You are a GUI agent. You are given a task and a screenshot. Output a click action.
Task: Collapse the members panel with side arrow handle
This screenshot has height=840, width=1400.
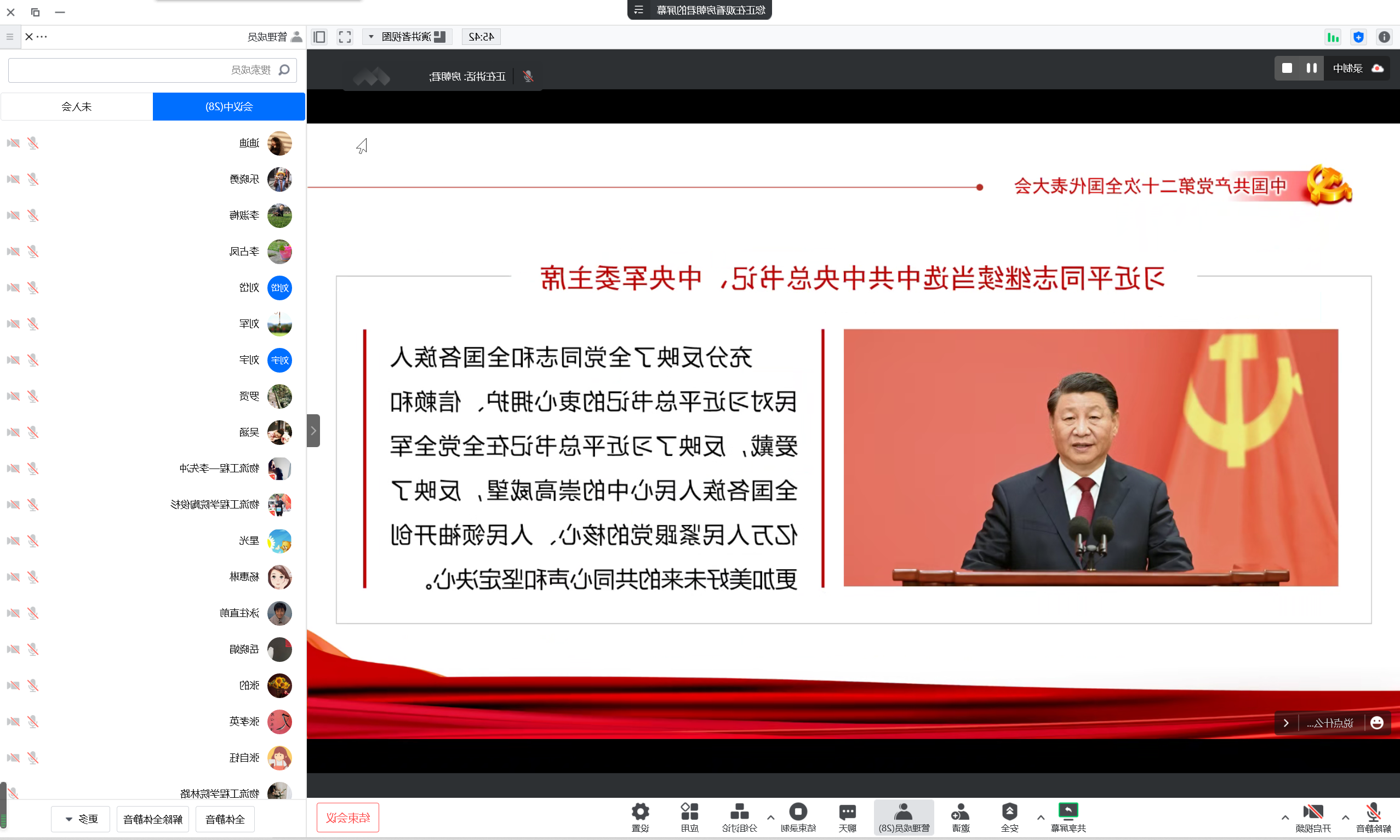pyautogui.click(x=313, y=431)
